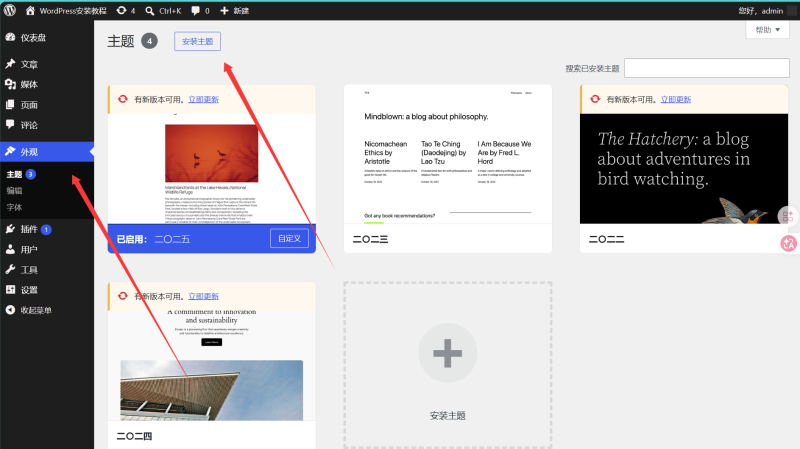Open Settings menu in the sidebar
This screenshot has height=449, width=800.
click(47, 290)
